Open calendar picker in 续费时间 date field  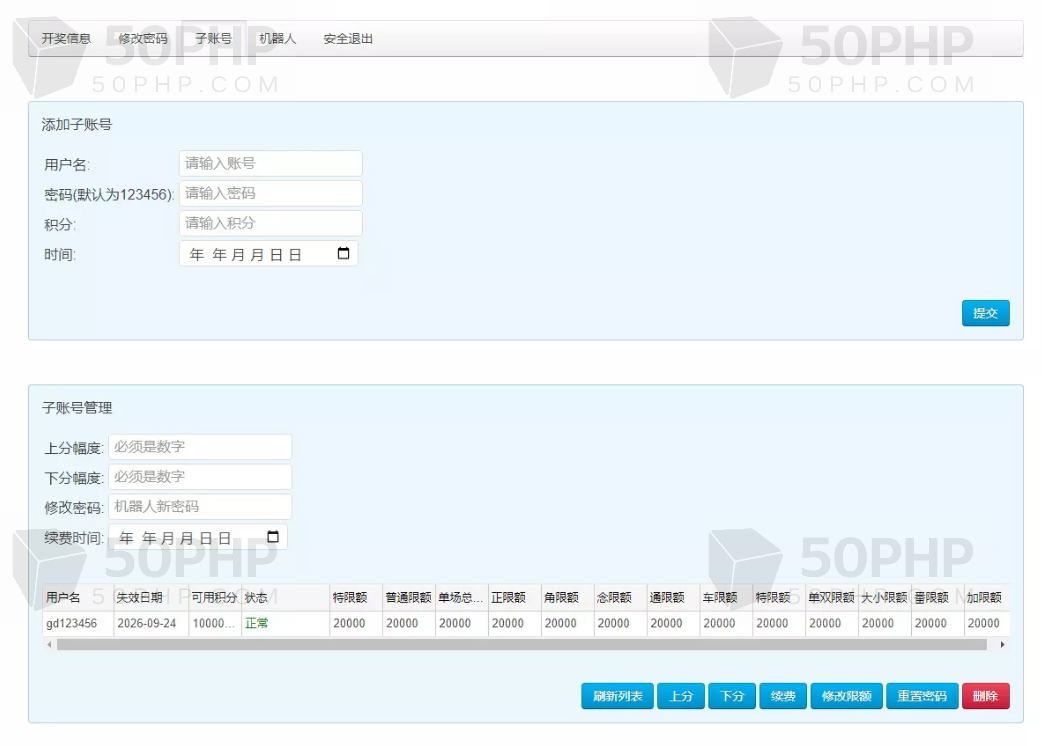273,537
